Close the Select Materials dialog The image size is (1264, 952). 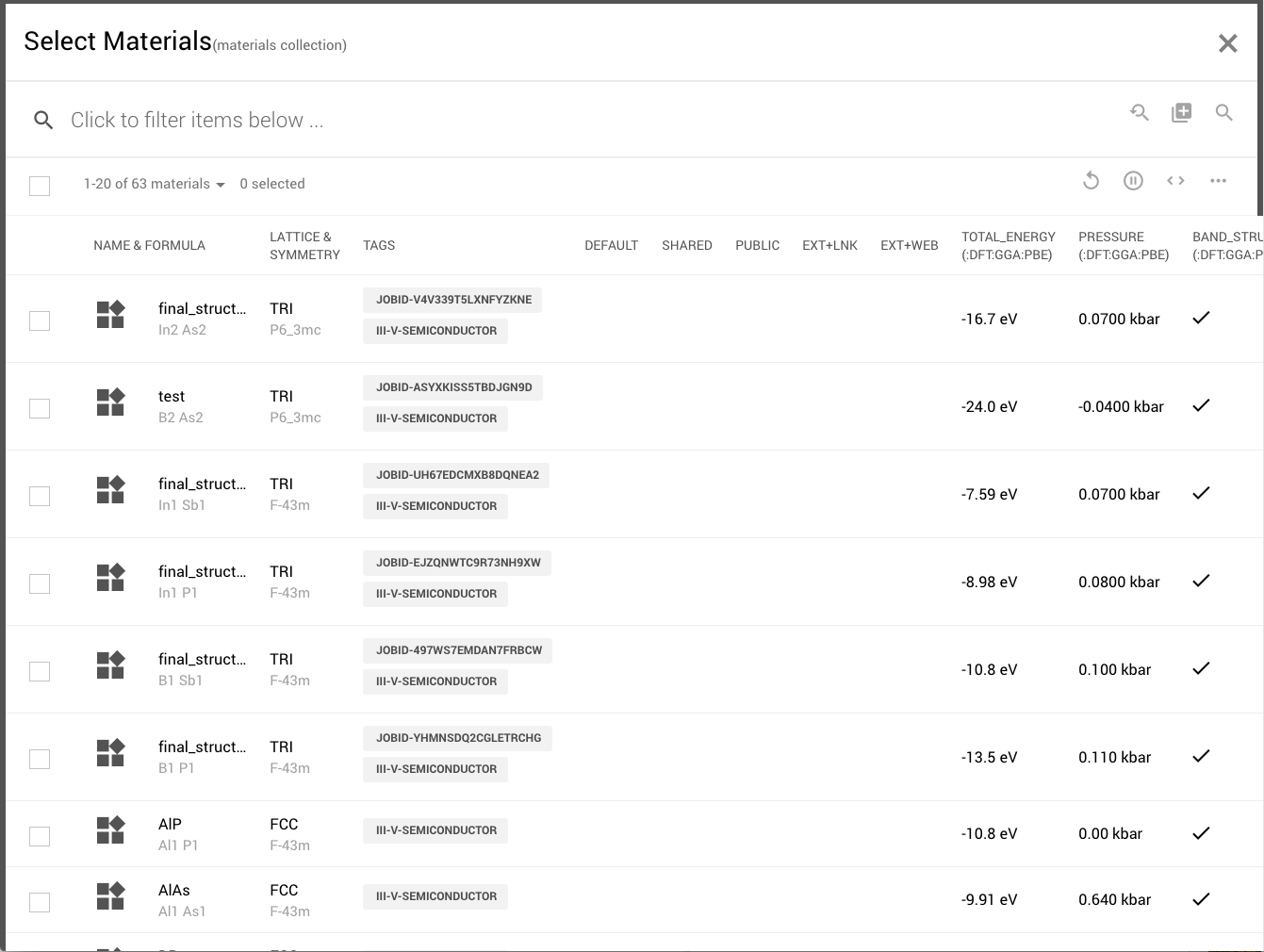click(x=1227, y=43)
